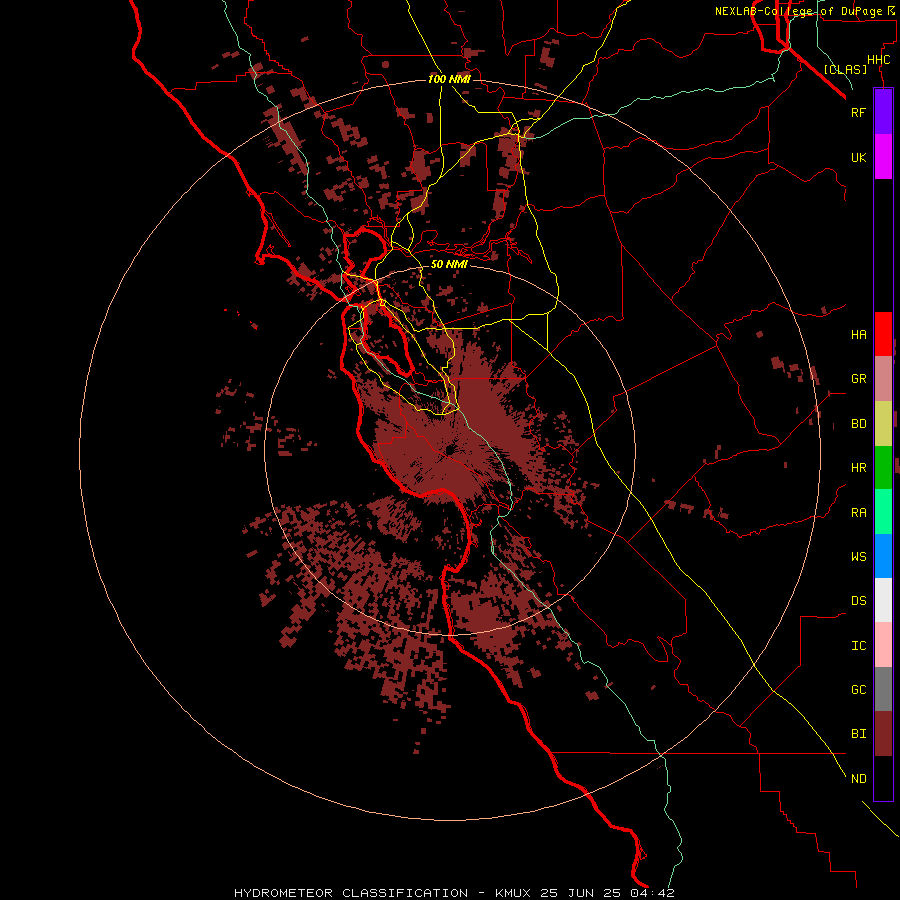Click the 04:42 timestamp
This screenshot has height=900, width=900.
pyautogui.click(x=654, y=893)
